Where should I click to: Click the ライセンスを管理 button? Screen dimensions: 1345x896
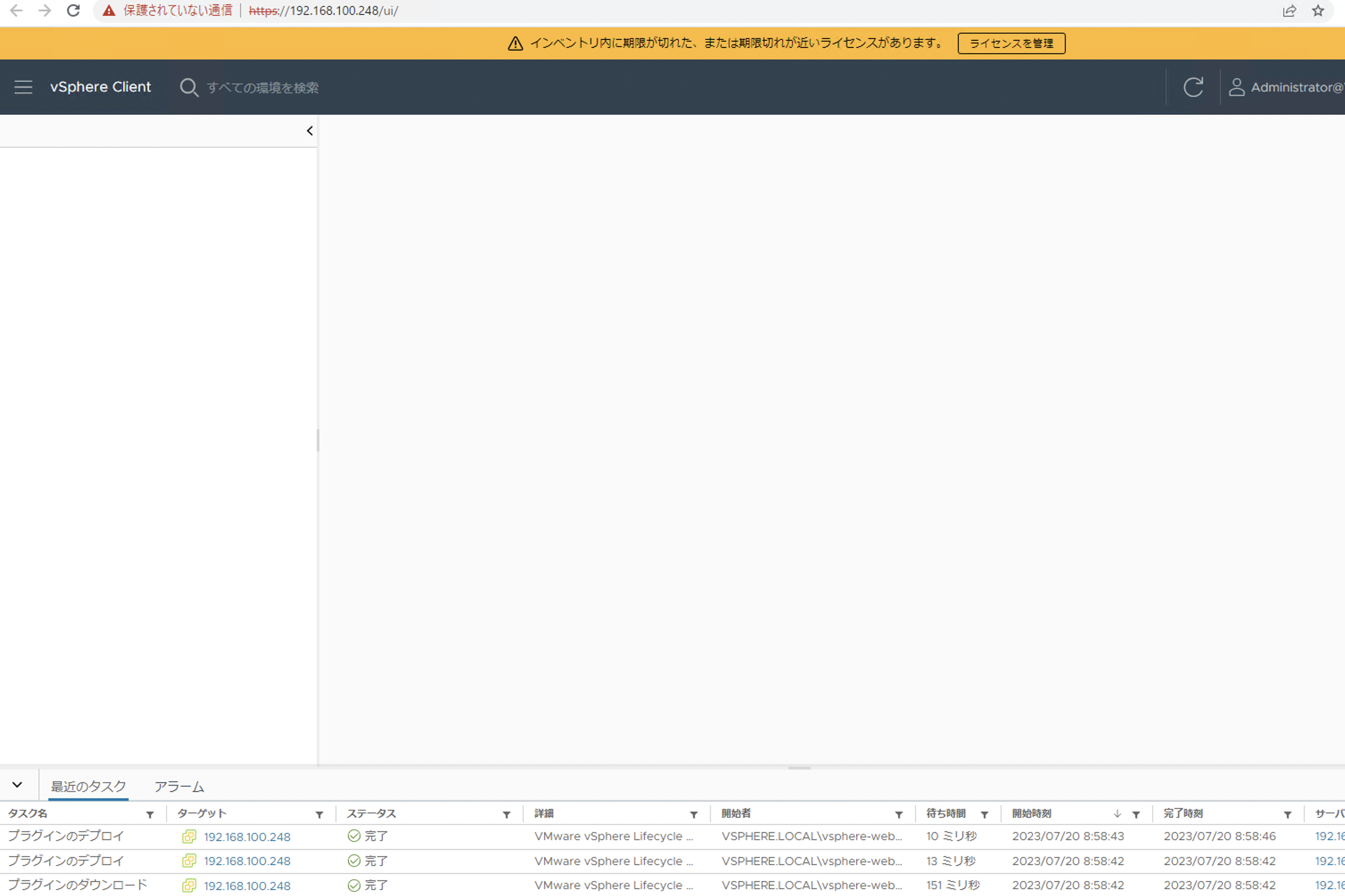tap(1011, 43)
